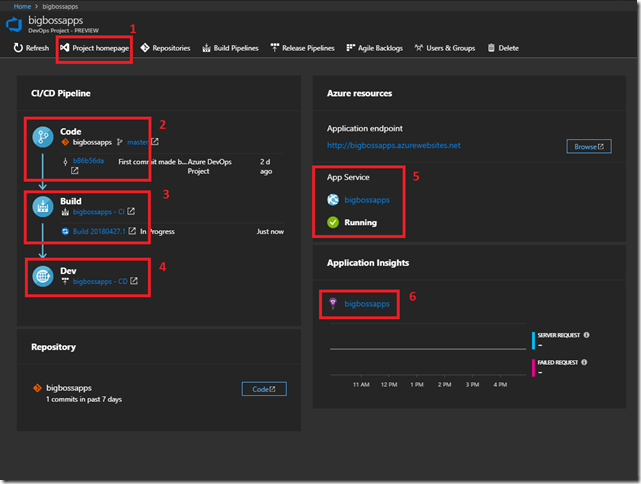Click the Refresh toolbar button
The image size is (641, 484).
31,48
